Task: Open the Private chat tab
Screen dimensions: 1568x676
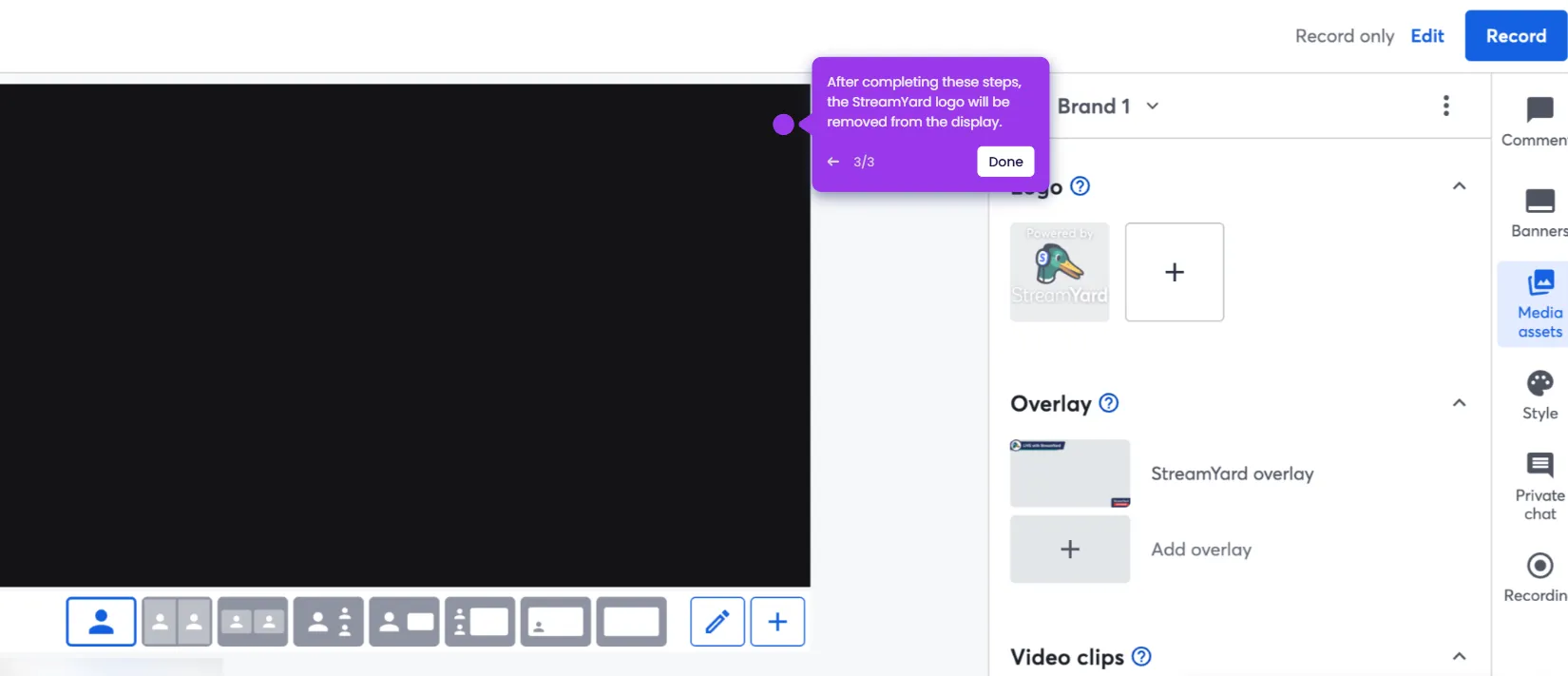Action: 1539,486
